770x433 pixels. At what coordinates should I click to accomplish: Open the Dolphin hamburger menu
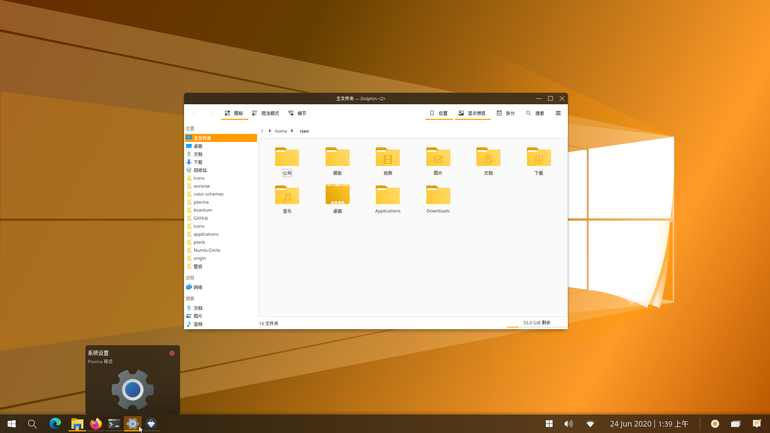pos(558,113)
